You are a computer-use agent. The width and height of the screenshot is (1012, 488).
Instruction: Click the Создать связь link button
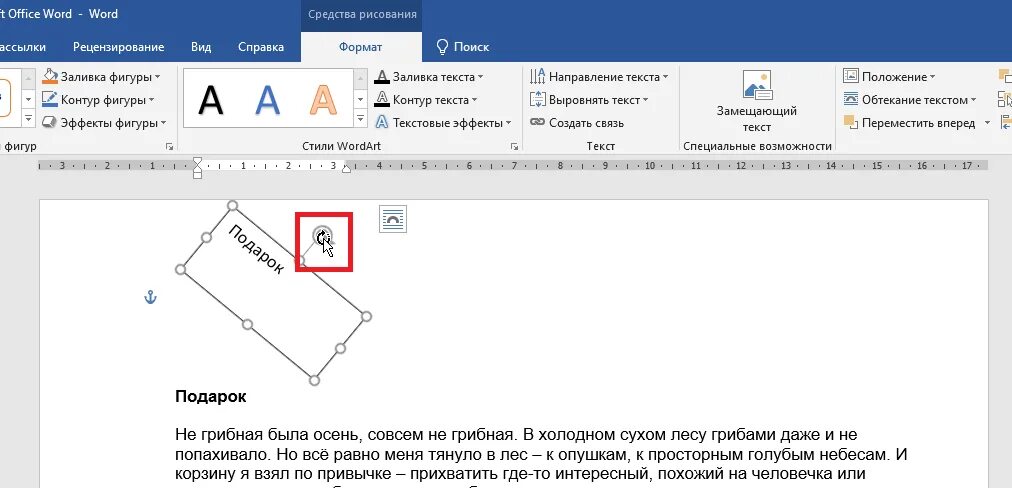(577, 123)
